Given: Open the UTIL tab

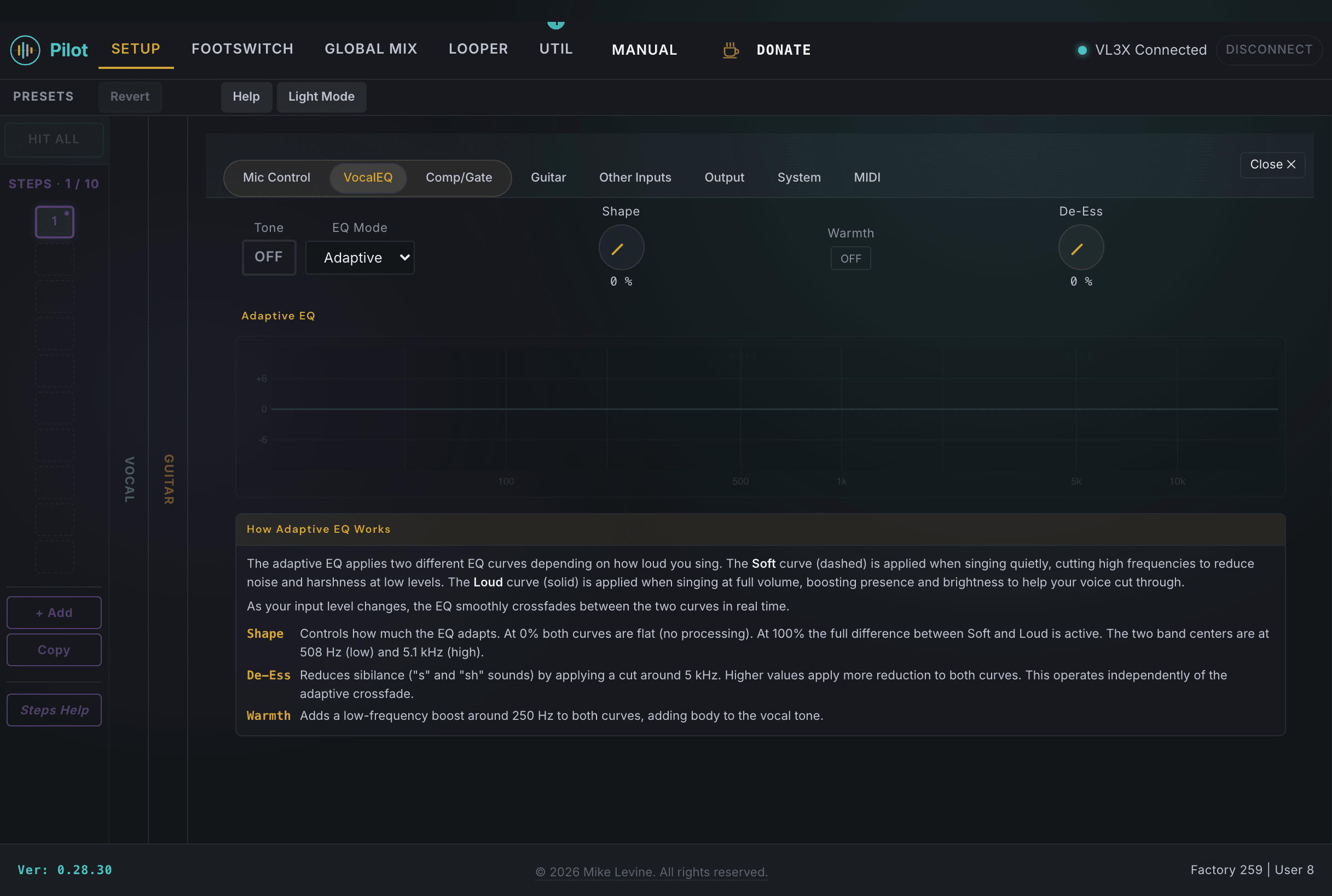Looking at the screenshot, I should click(x=556, y=49).
